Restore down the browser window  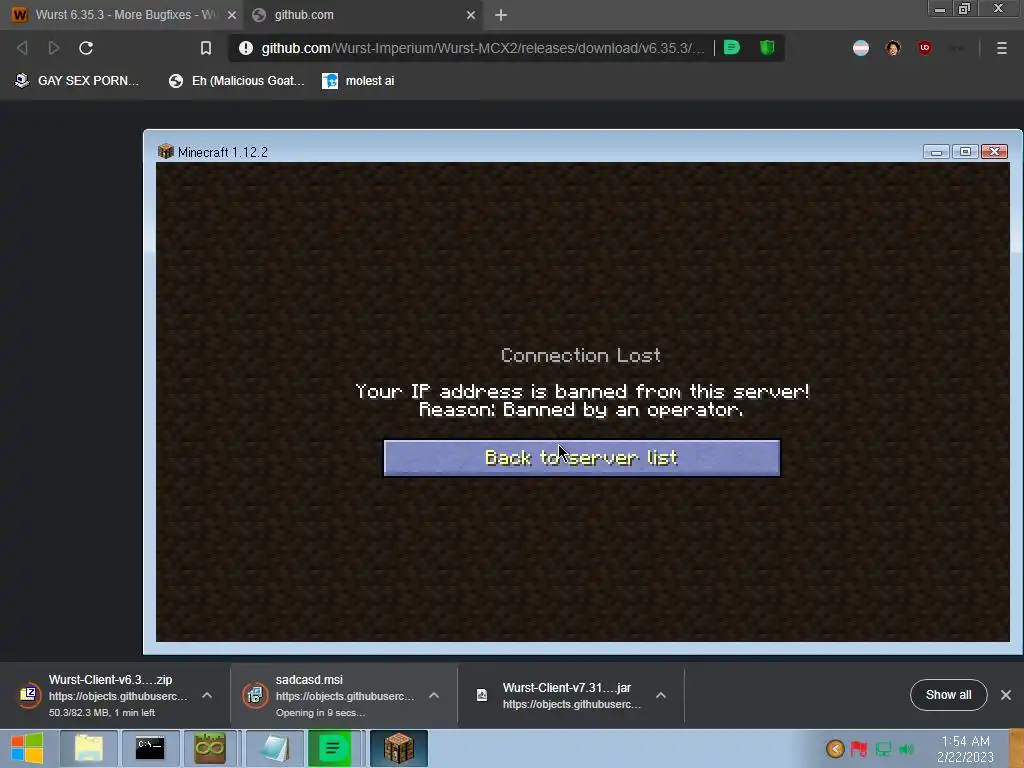tap(965, 9)
